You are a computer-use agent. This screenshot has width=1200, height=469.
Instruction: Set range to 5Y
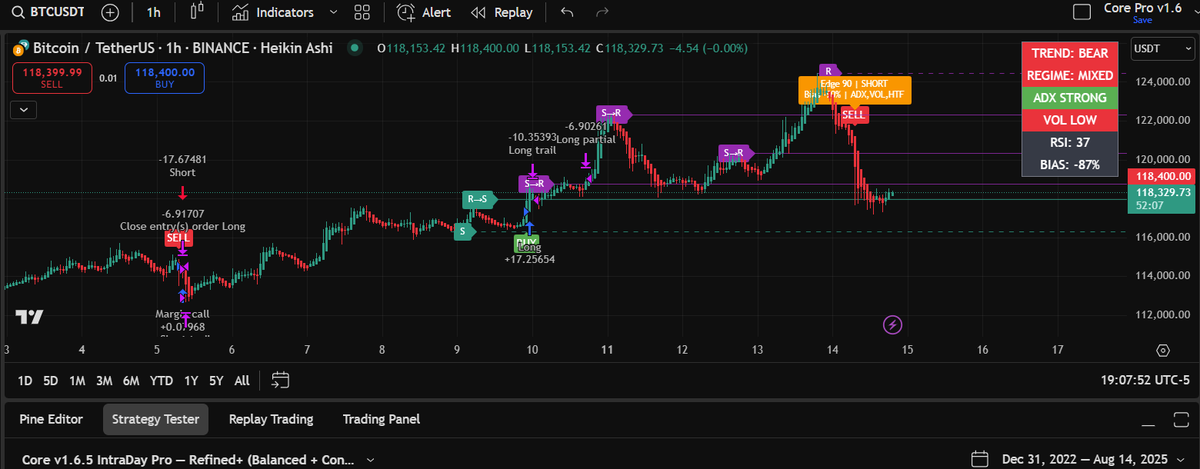tap(215, 380)
